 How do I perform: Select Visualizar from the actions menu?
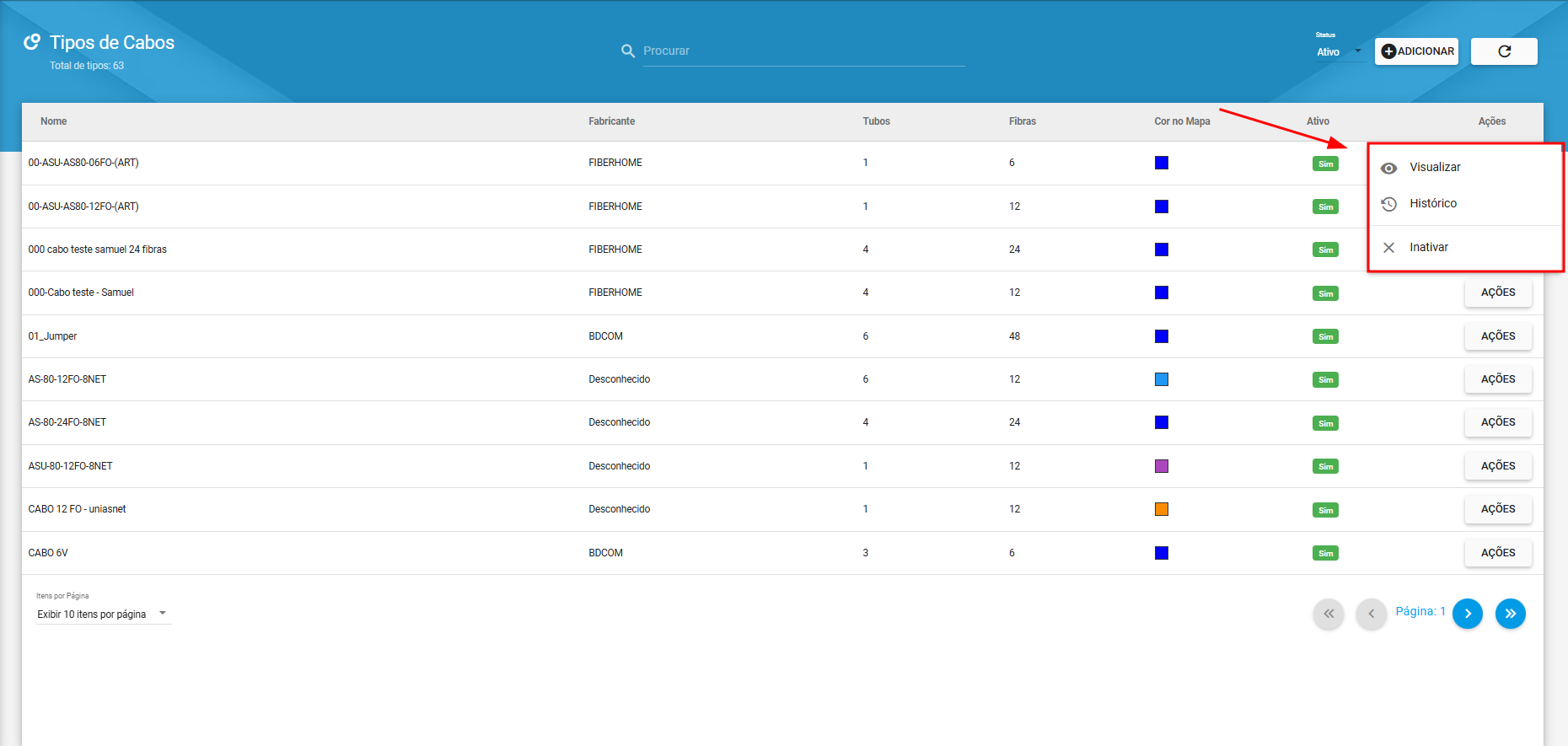pyautogui.click(x=1465, y=167)
